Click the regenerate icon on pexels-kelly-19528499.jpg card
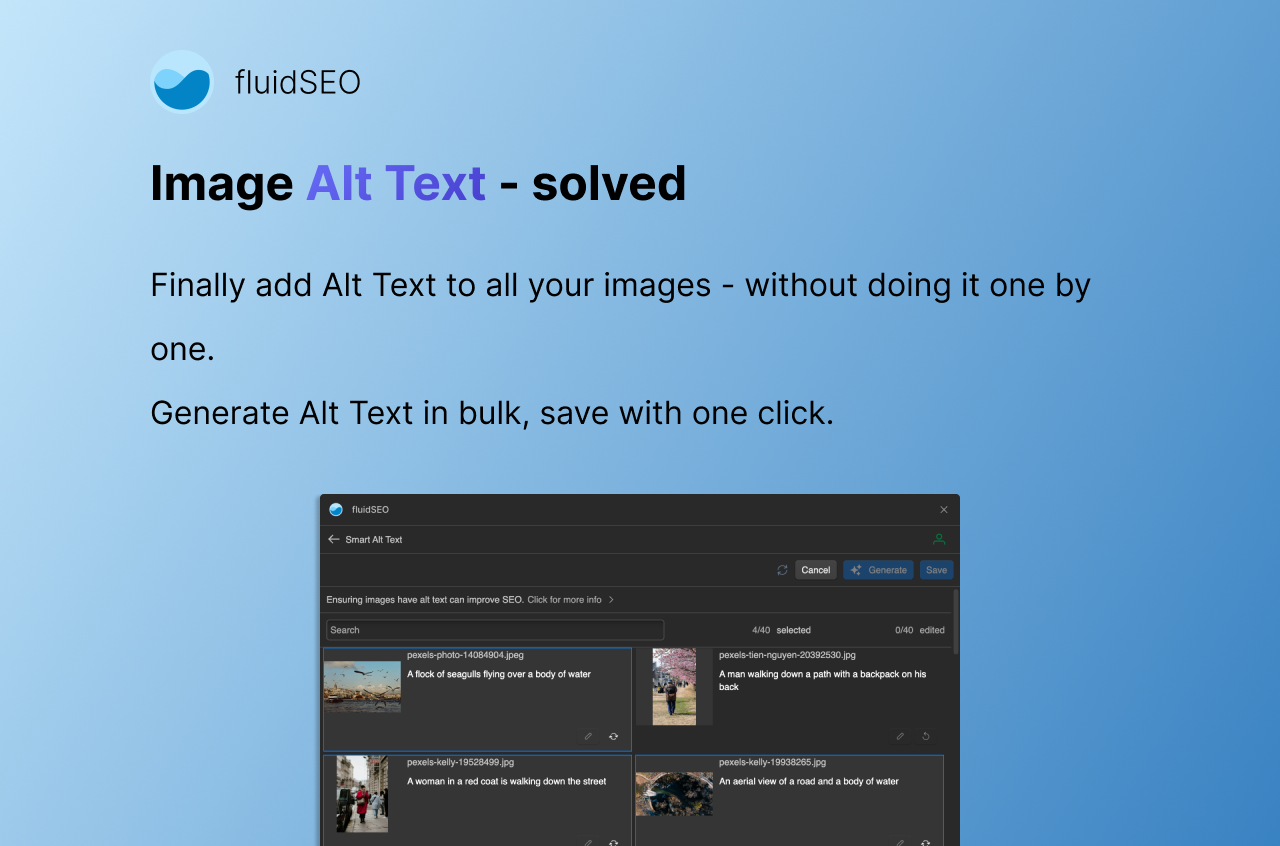 pyautogui.click(x=613, y=843)
